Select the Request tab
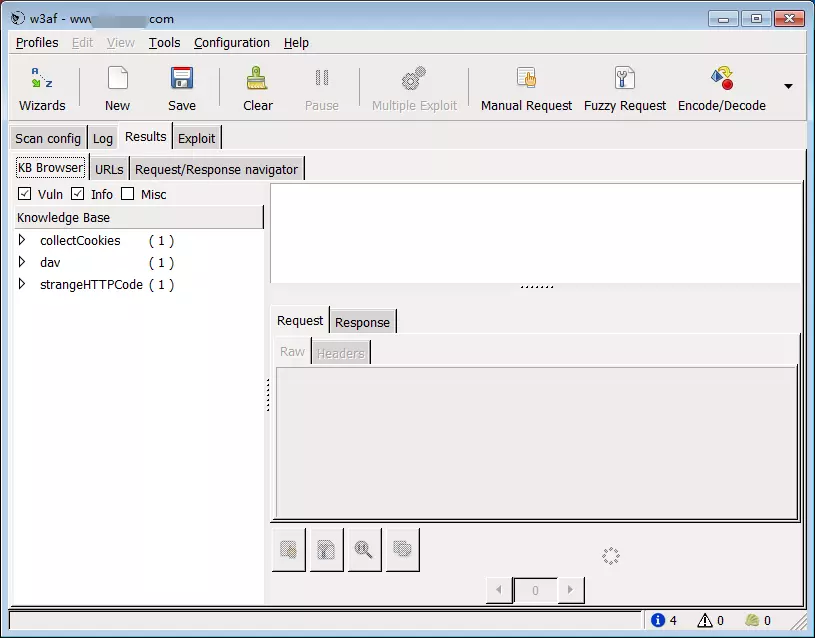The width and height of the screenshot is (815, 638). click(x=300, y=320)
